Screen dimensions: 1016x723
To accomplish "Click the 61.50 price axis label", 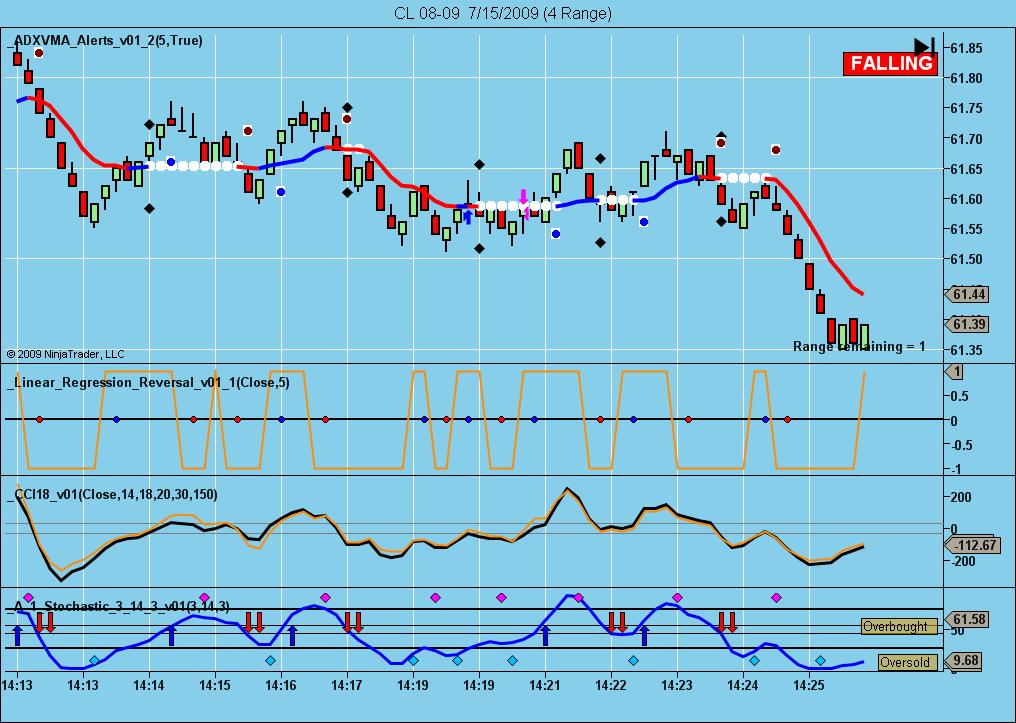I will click(x=966, y=259).
